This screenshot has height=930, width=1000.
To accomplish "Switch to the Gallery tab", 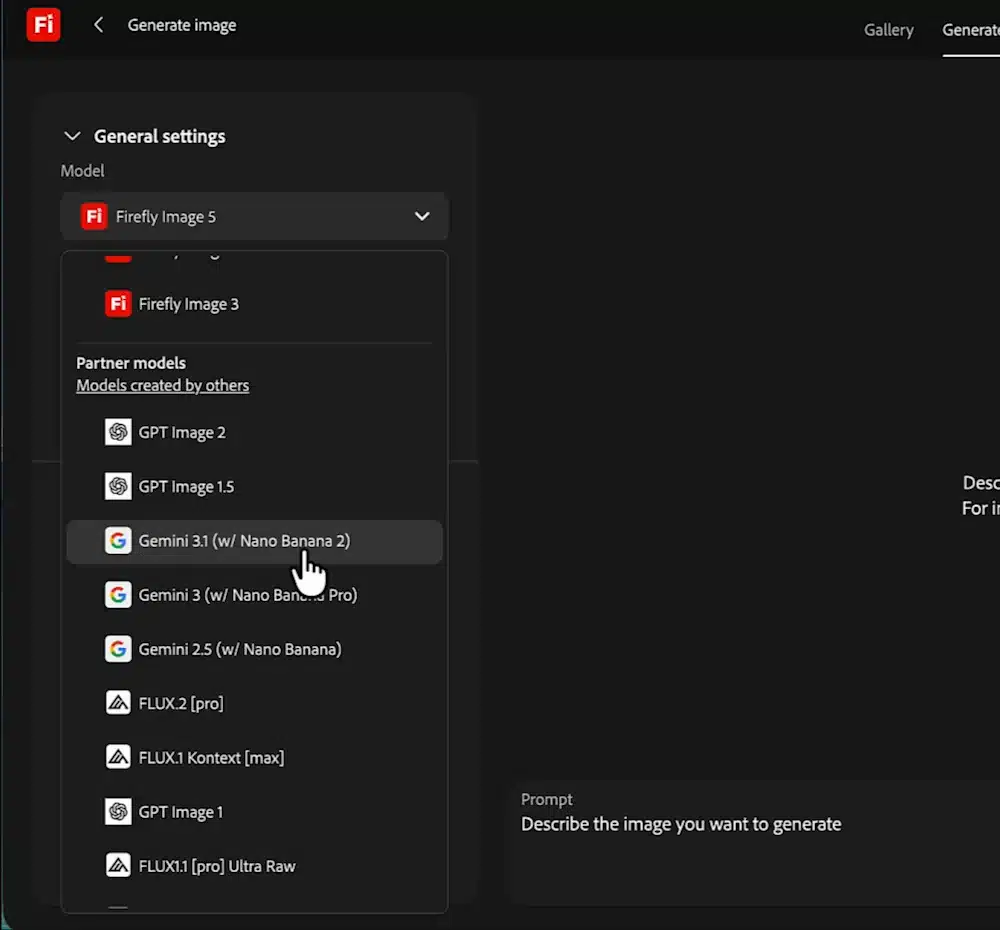I will tap(888, 30).
